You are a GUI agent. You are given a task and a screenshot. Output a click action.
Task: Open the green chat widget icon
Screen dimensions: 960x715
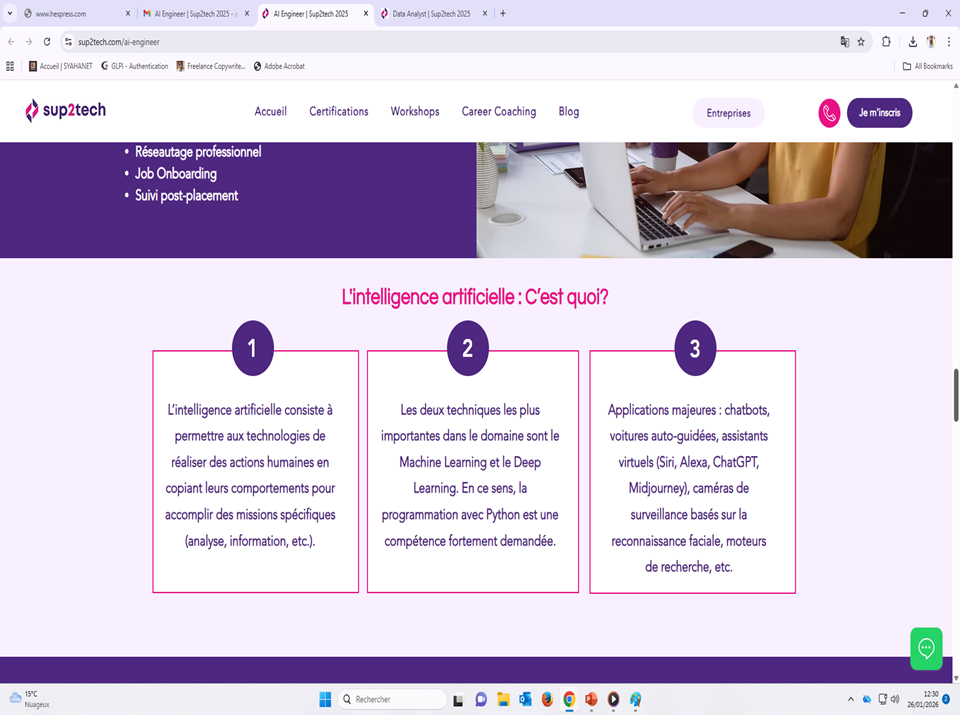(926, 648)
